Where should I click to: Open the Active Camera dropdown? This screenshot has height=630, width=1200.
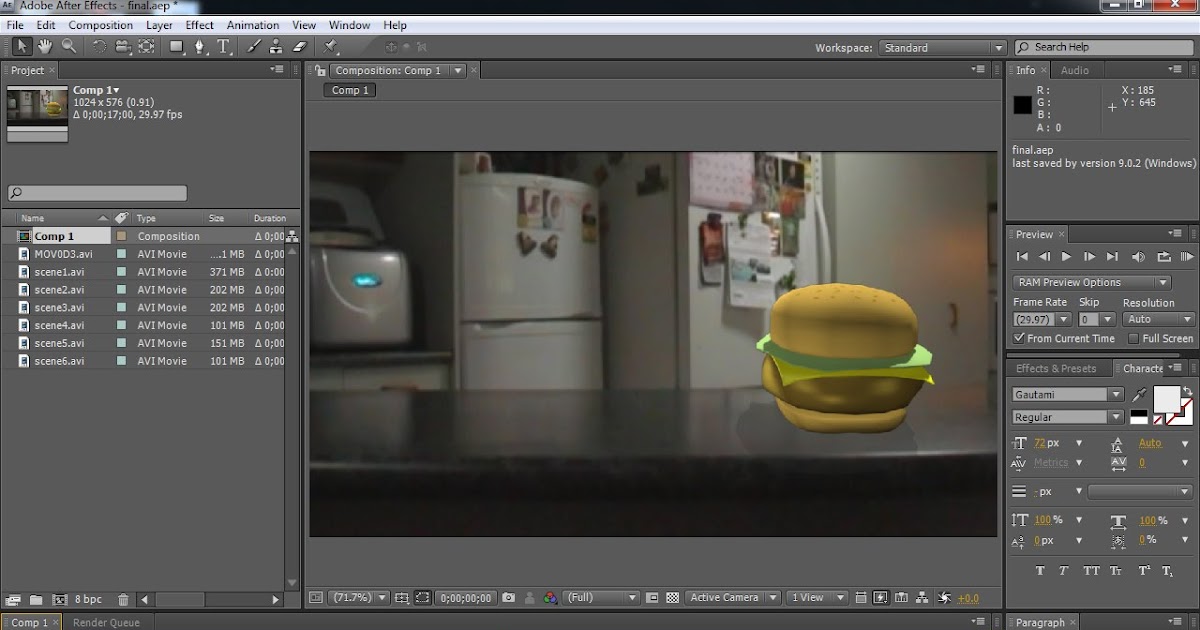pos(733,598)
